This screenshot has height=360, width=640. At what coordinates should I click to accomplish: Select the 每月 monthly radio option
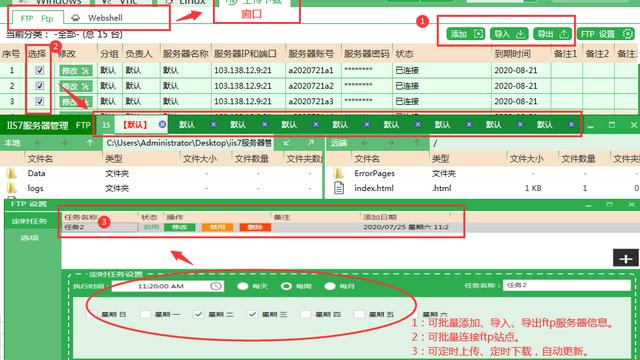[330, 286]
